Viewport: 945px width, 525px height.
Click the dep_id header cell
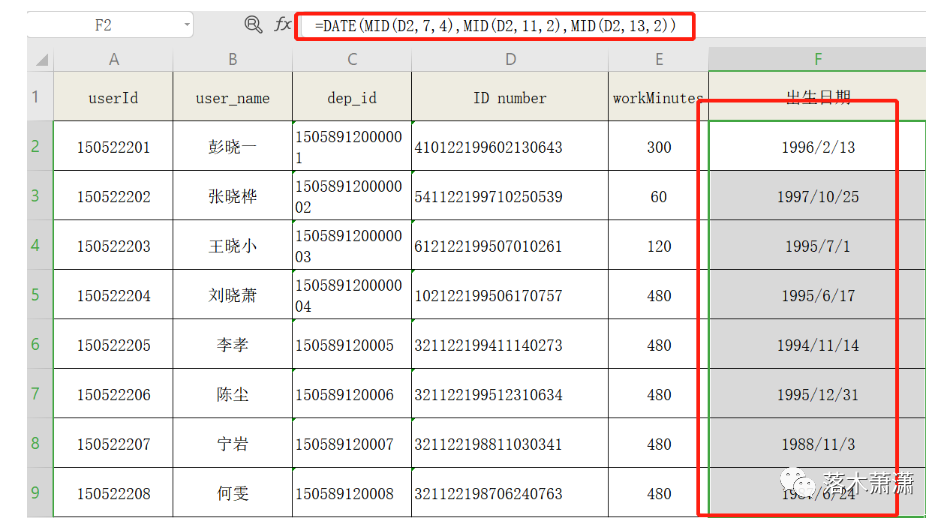pos(352,97)
